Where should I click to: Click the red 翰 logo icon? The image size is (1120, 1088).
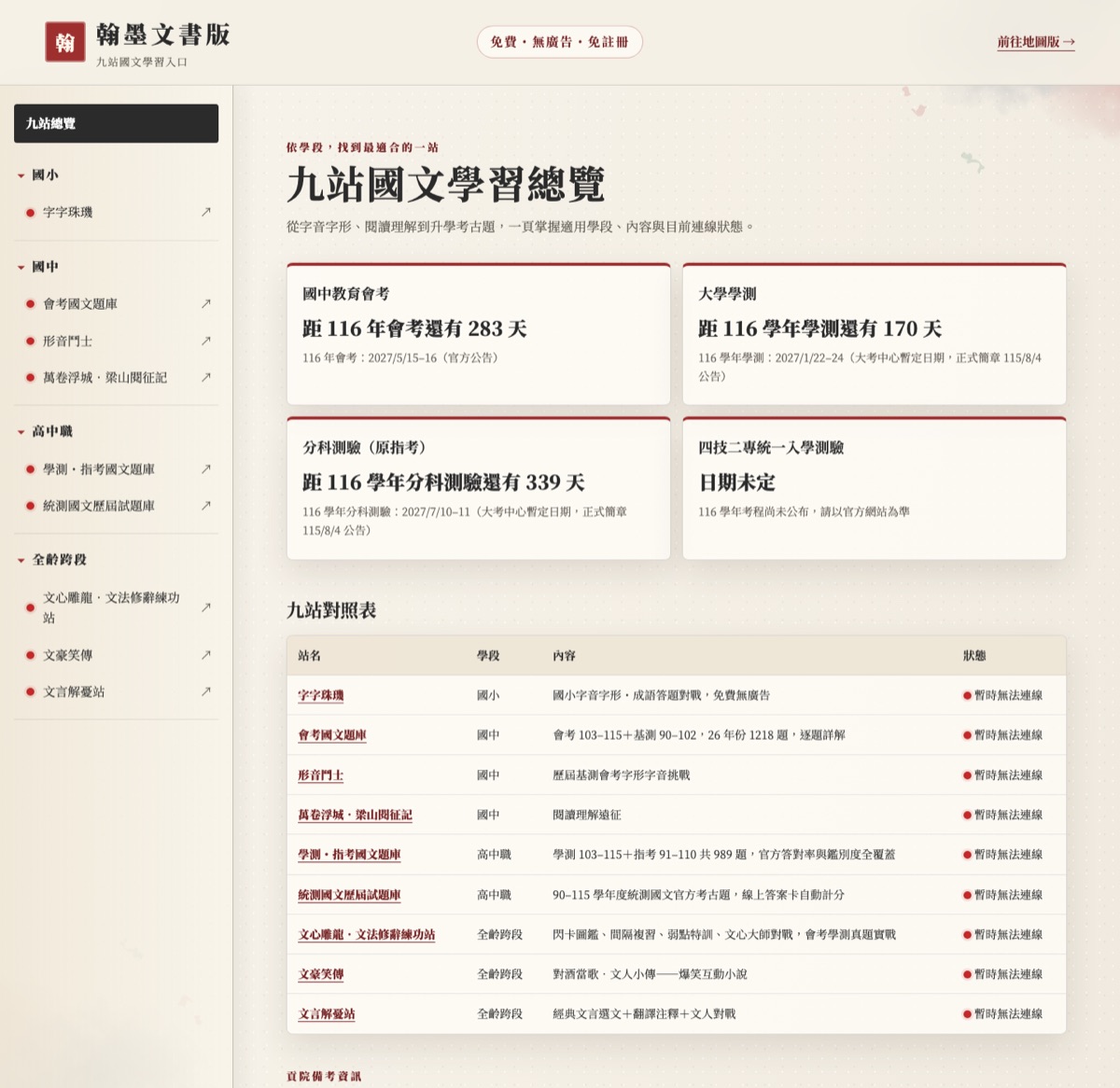[64, 42]
